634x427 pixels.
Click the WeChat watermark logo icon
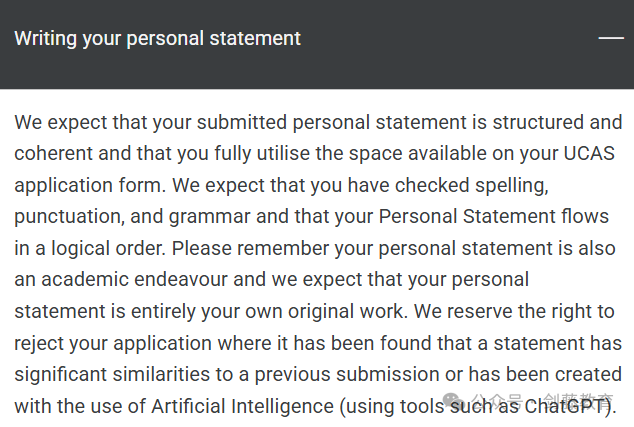coord(453,400)
